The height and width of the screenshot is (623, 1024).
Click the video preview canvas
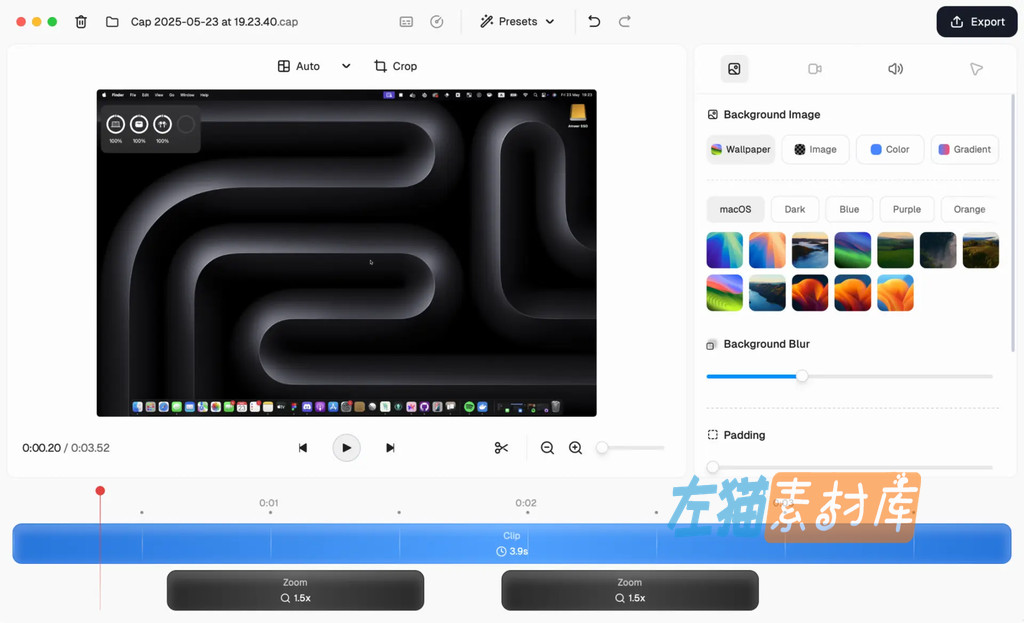(x=346, y=253)
